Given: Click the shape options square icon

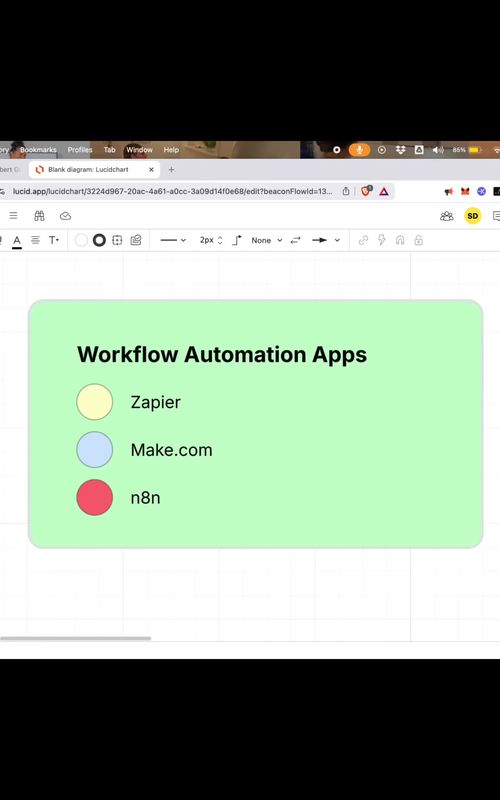Looking at the screenshot, I should pyautogui.click(x=117, y=240).
